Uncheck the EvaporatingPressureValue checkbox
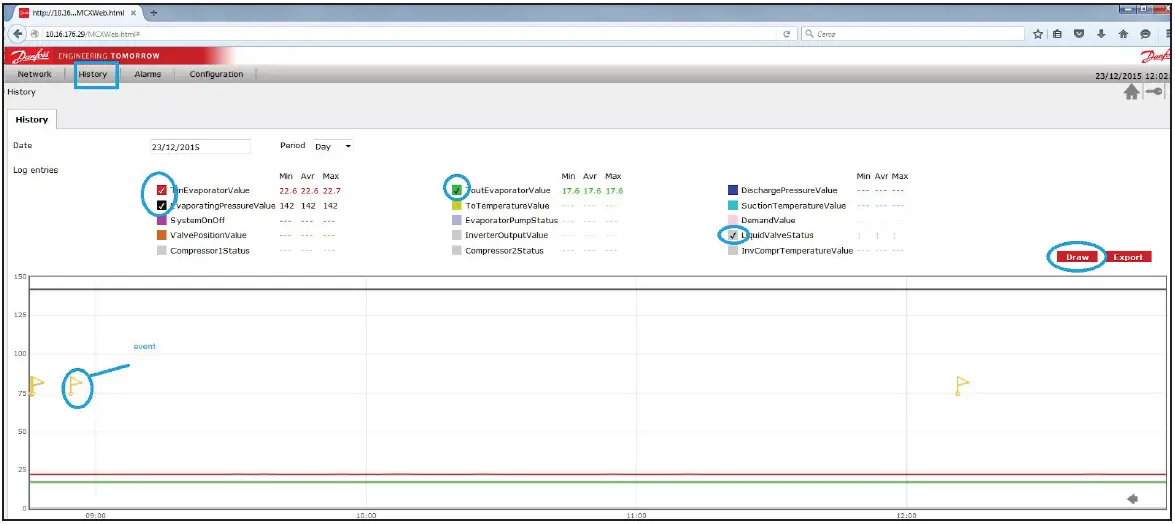The height and width of the screenshot is (524, 1175). (x=161, y=205)
